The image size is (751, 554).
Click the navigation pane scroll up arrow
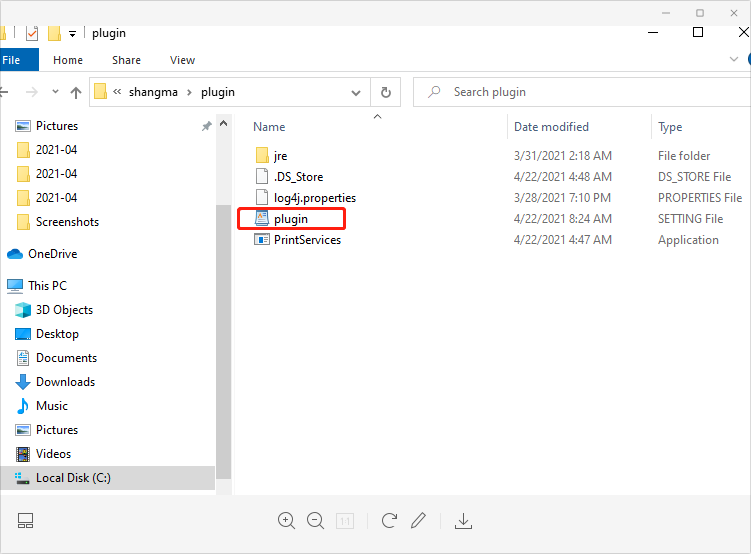(x=223, y=124)
